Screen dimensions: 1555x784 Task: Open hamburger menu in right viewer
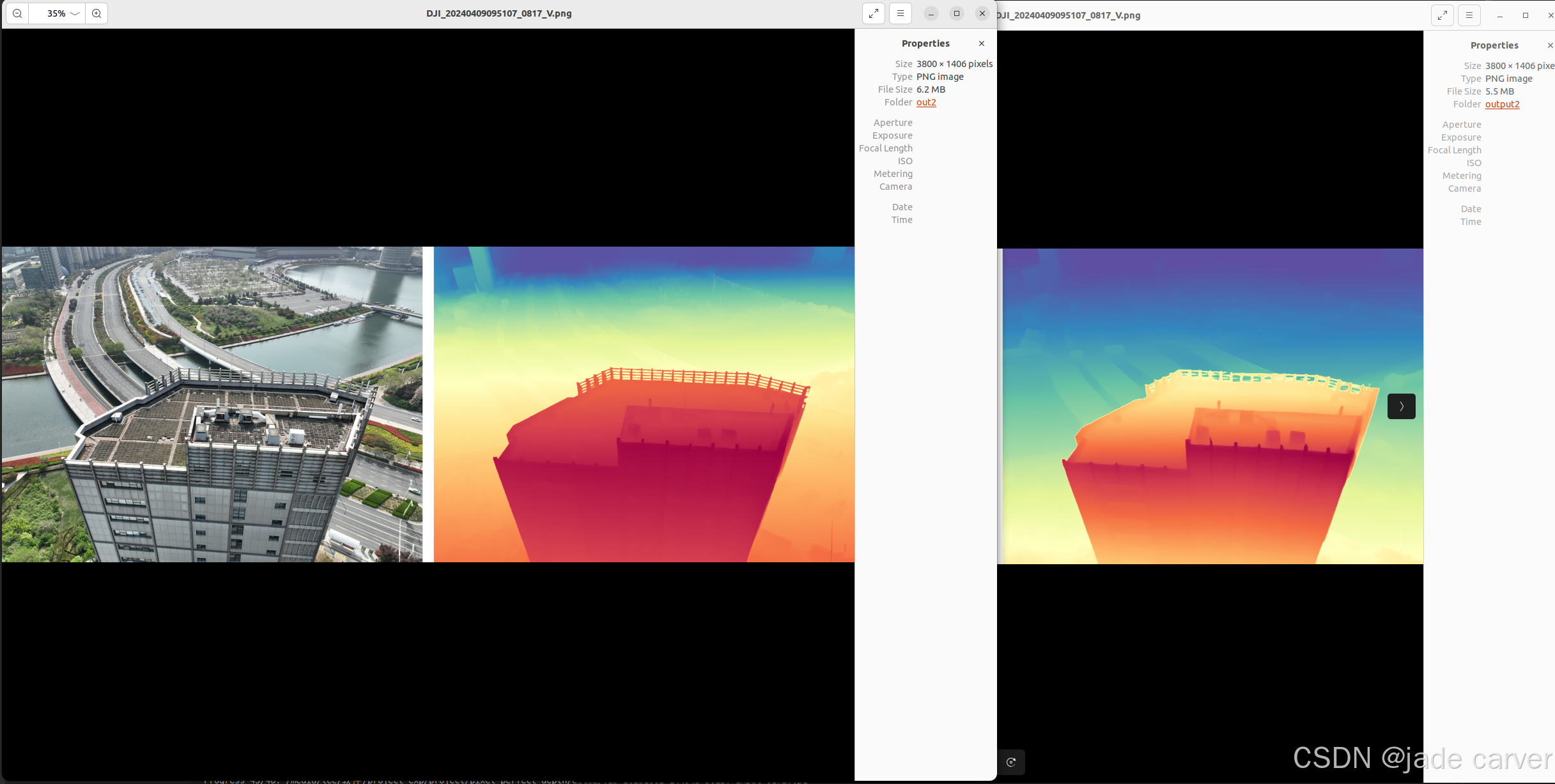pos(1469,15)
